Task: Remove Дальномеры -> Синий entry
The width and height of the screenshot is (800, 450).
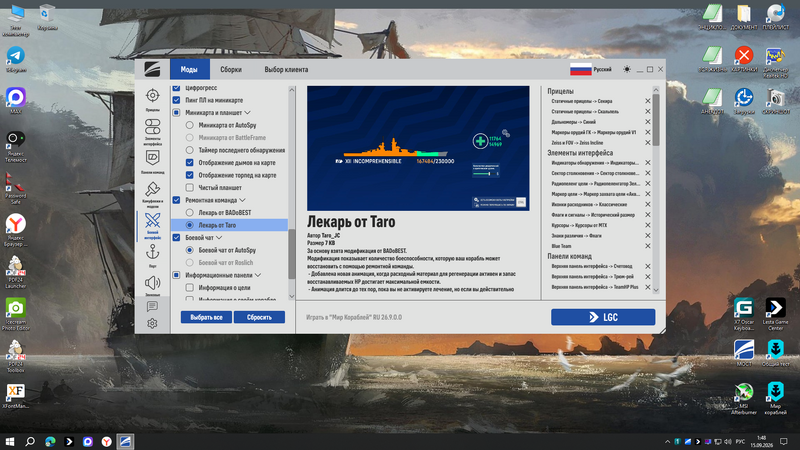Action: [647, 122]
